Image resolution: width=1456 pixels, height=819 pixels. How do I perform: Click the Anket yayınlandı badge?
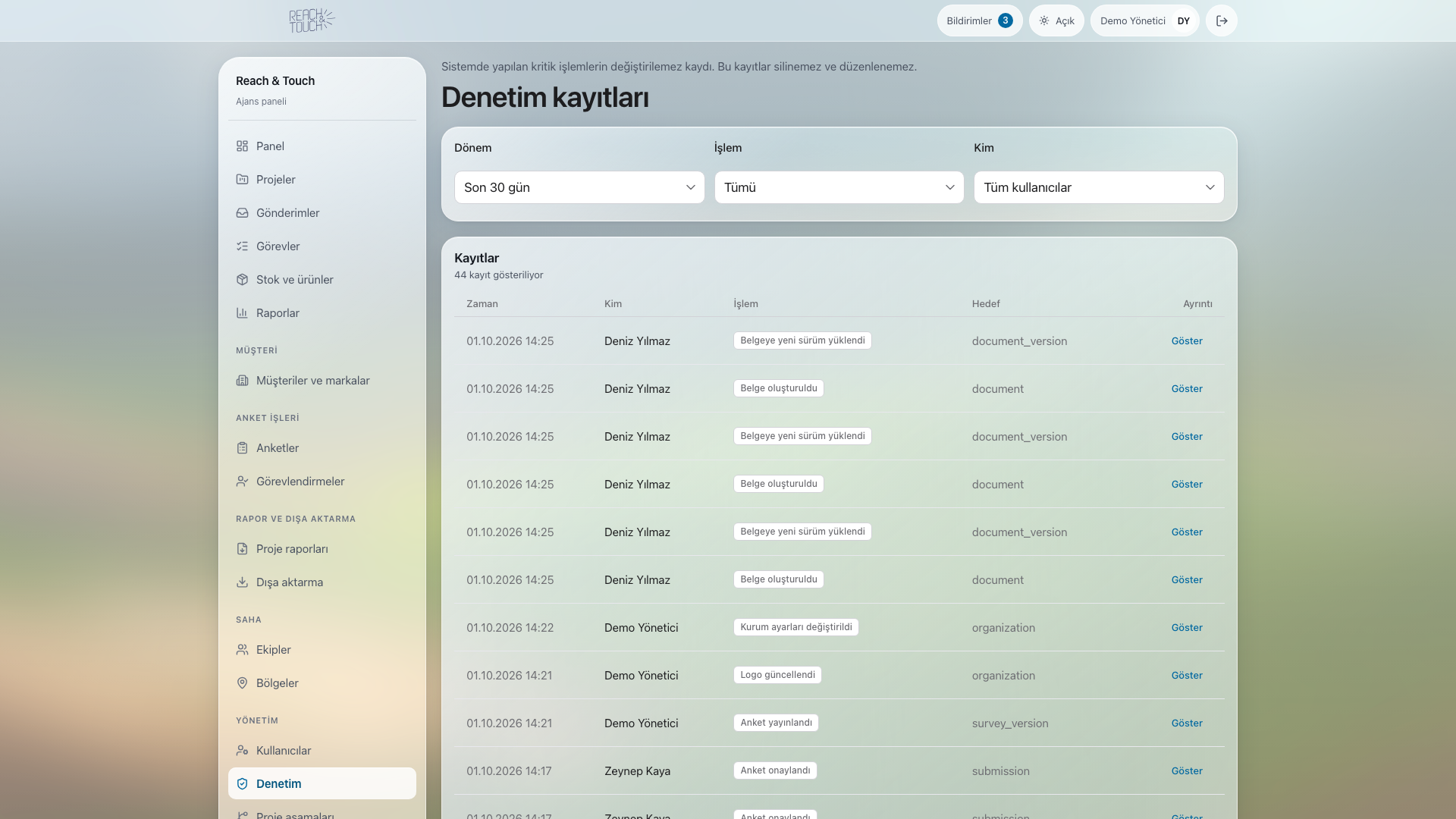coord(776,723)
